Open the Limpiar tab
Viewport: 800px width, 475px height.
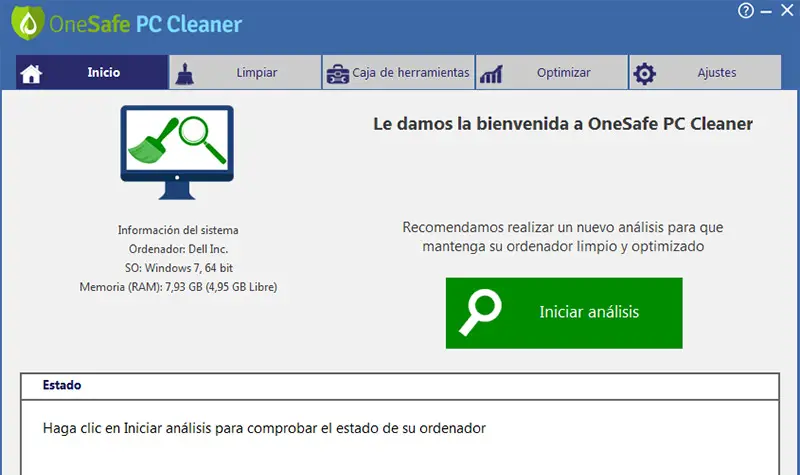(245, 72)
